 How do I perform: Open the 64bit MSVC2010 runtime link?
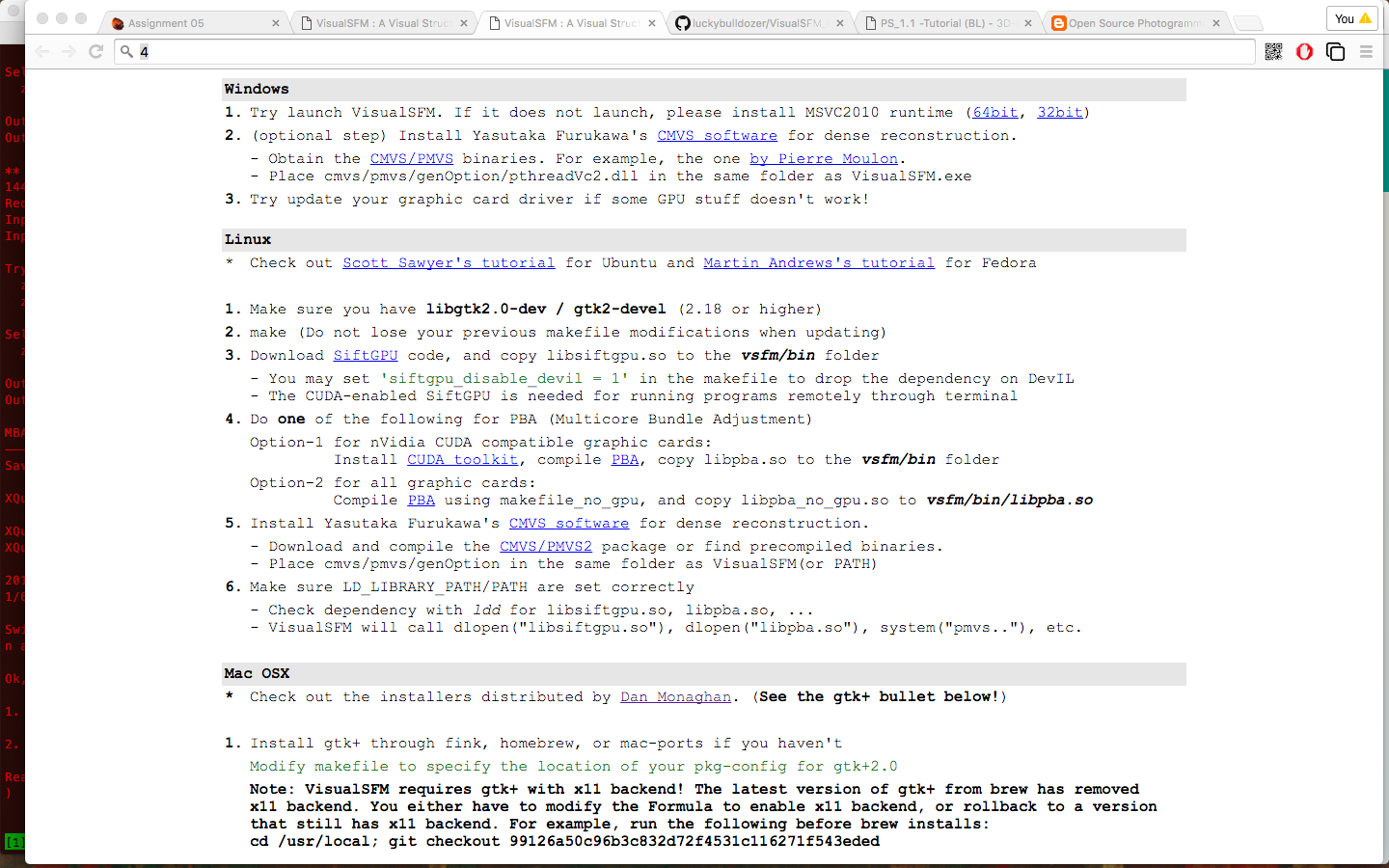(995, 113)
